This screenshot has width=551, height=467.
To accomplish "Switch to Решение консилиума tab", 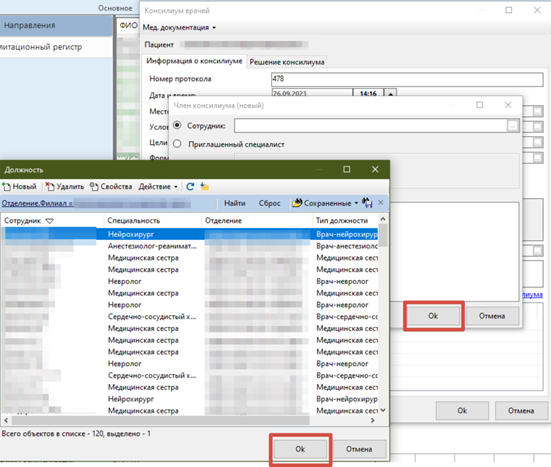I will click(x=287, y=62).
